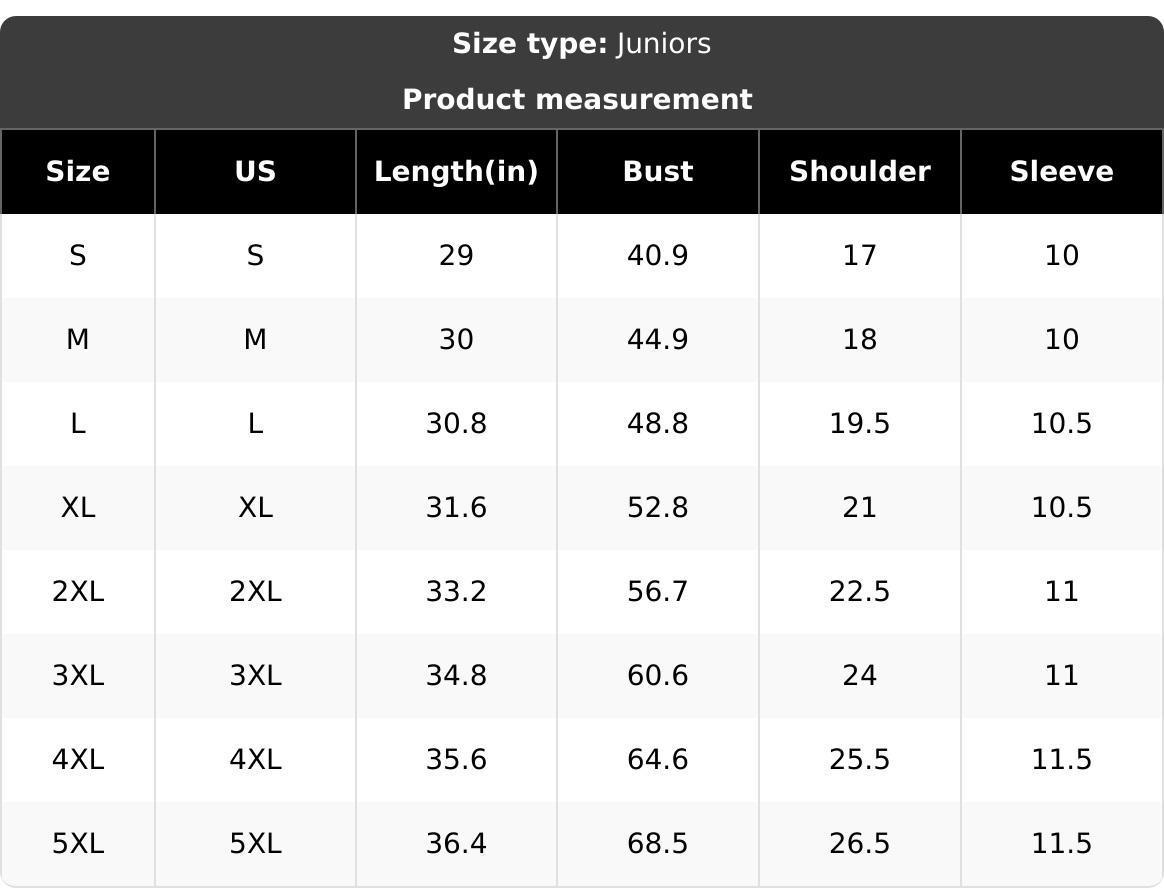Click the Size type Juniors label
The height and width of the screenshot is (888, 1164).
tap(581, 44)
